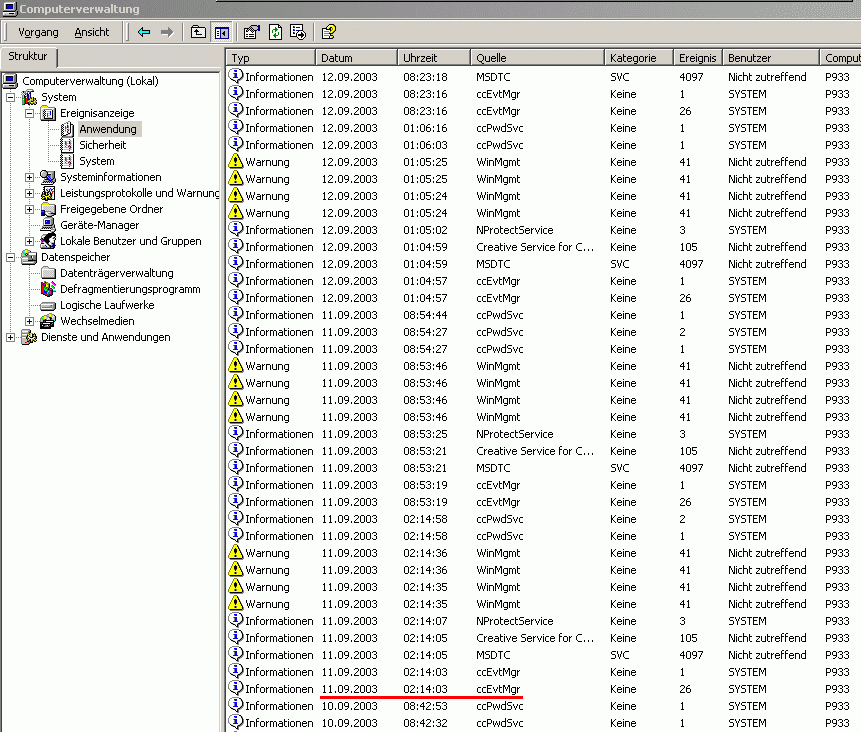This screenshot has height=732, width=861.
Task: Sort by the Uhrzeit column header
Action: (434, 58)
